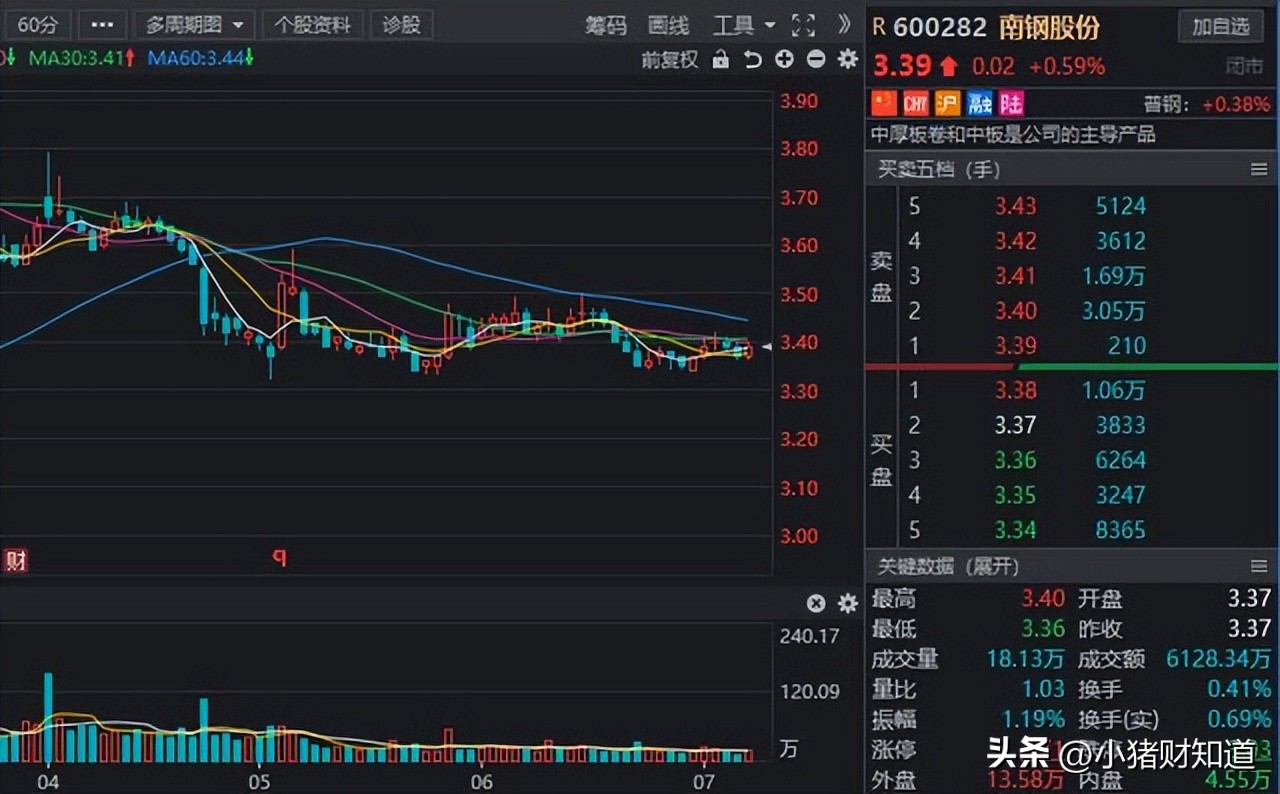This screenshot has width=1280, height=794.
Task: Click the 3.39 sell-one price in order book
Action: point(1017,345)
